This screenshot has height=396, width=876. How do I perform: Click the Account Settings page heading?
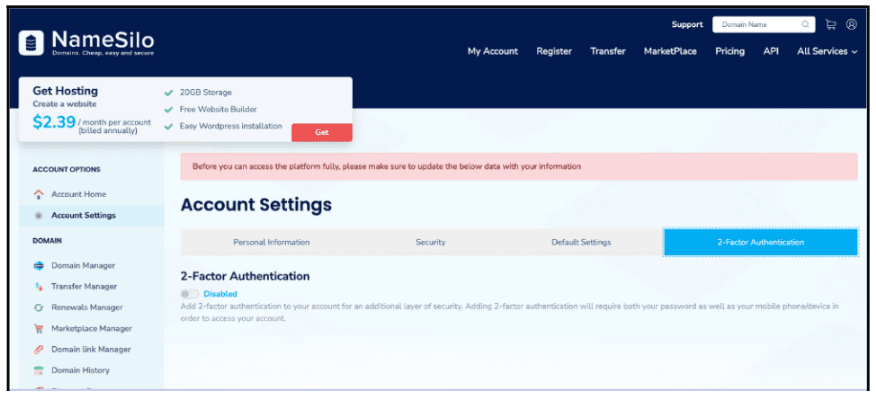coord(256,205)
